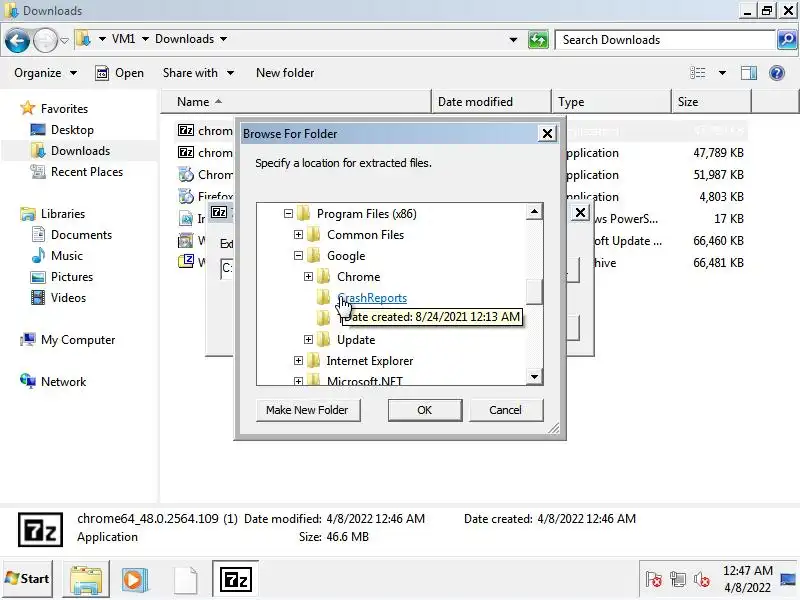Select the Desktop icon in Favorites
800x600 pixels.
(x=38, y=130)
